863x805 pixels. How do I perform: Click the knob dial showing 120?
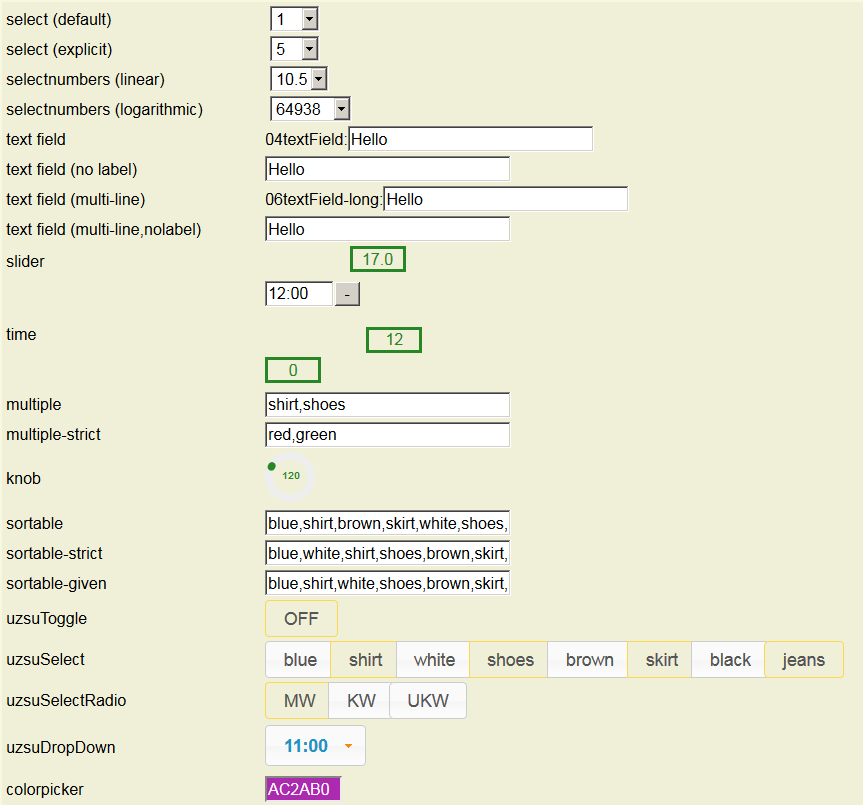click(x=290, y=476)
